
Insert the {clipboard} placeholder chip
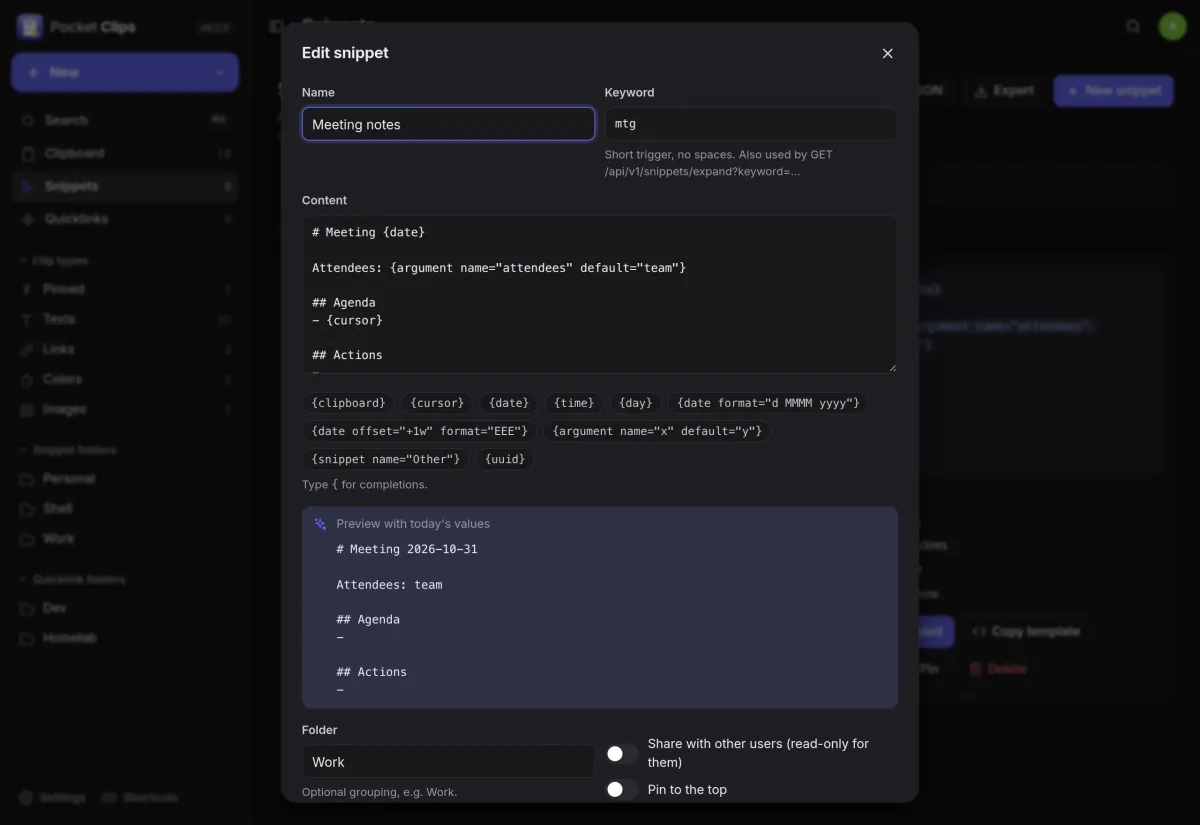point(349,403)
